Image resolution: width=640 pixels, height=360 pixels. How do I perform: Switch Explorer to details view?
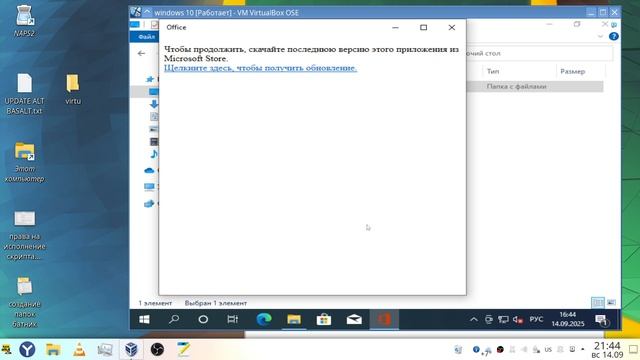pos(598,302)
